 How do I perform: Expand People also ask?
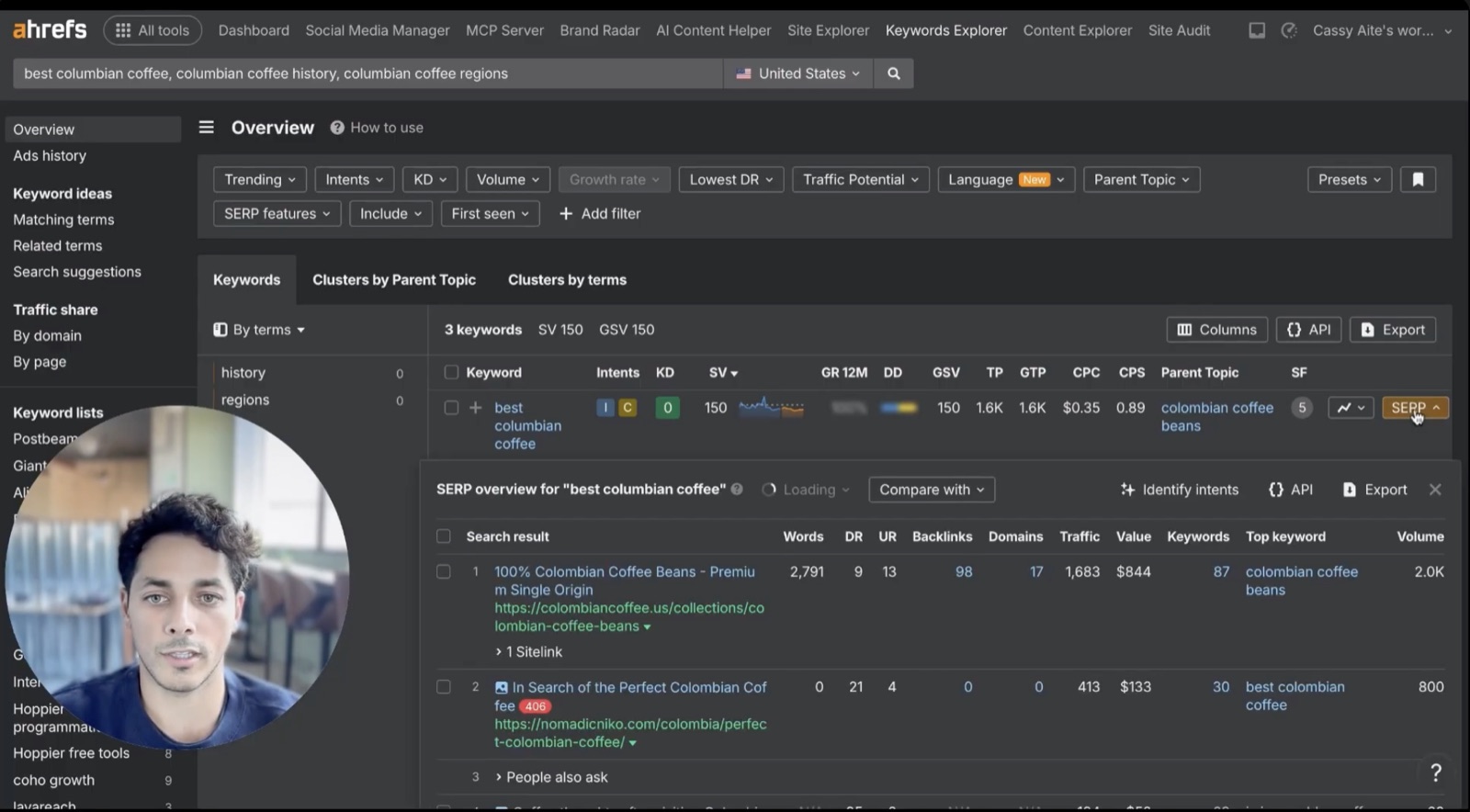coord(551,777)
